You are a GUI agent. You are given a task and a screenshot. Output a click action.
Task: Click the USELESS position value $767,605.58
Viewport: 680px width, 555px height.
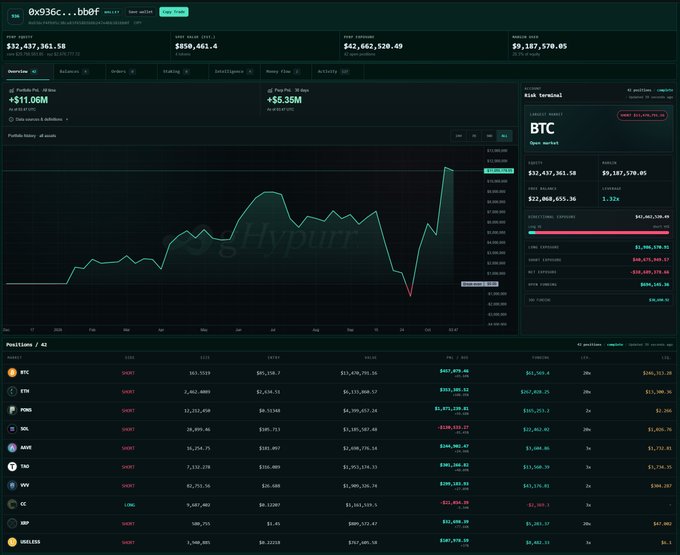tap(363, 542)
